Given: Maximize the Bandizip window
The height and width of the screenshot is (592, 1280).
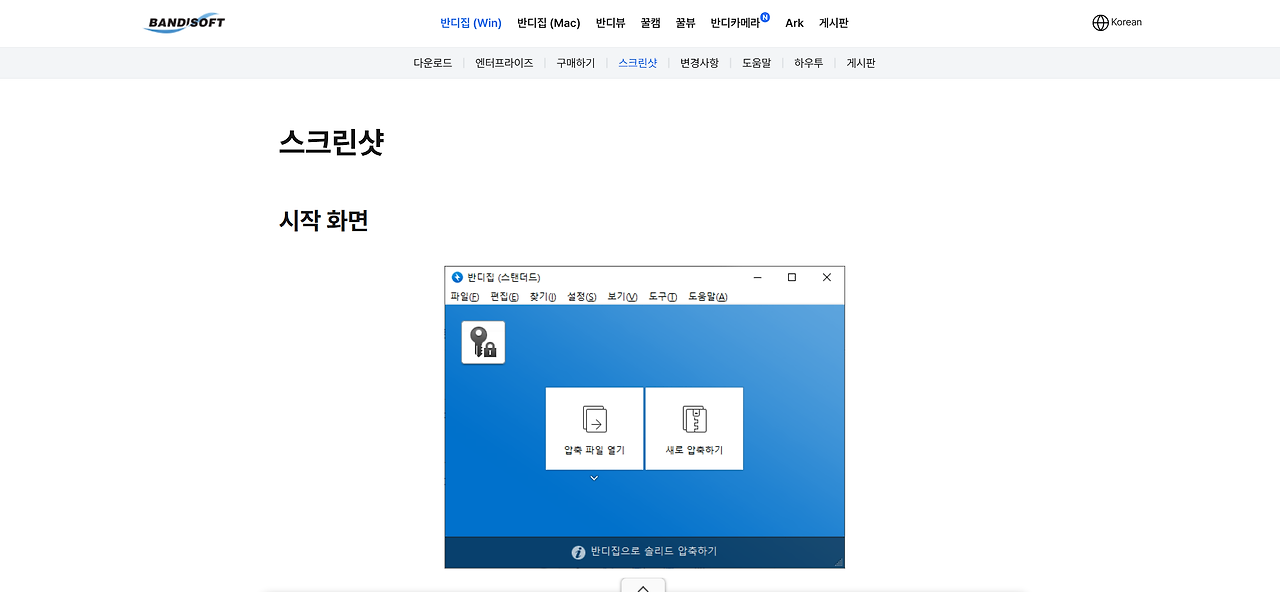Looking at the screenshot, I should click(792, 277).
